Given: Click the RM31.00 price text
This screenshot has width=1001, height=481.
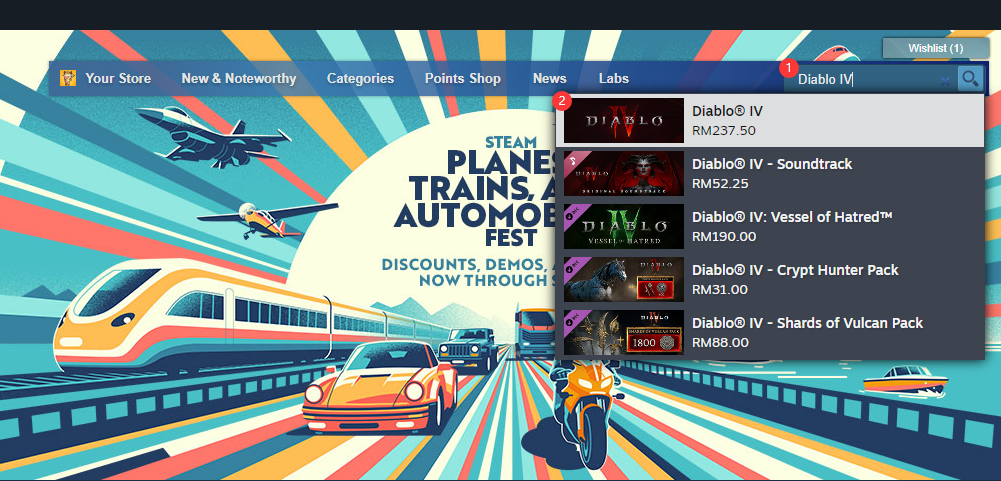Looking at the screenshot, I should [x=719, y=289].
